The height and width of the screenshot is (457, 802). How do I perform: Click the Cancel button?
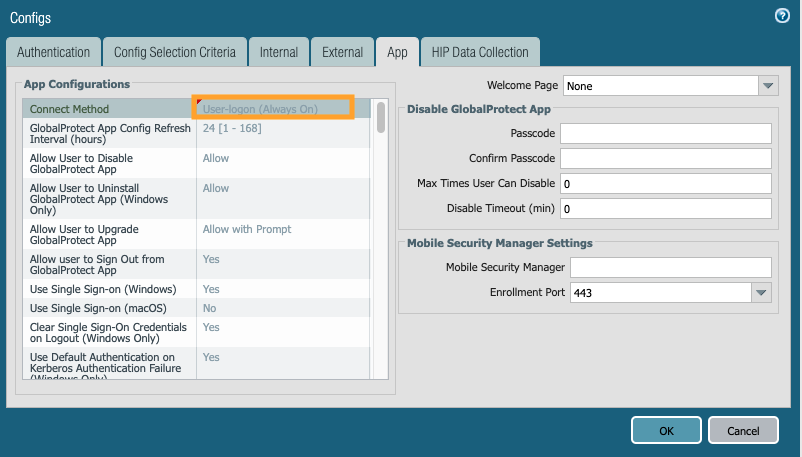click(743, 430)
